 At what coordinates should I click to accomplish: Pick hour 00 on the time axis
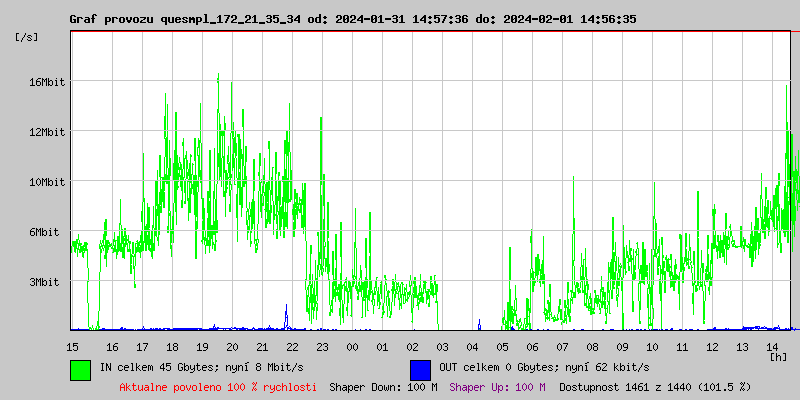click(352, 346)
